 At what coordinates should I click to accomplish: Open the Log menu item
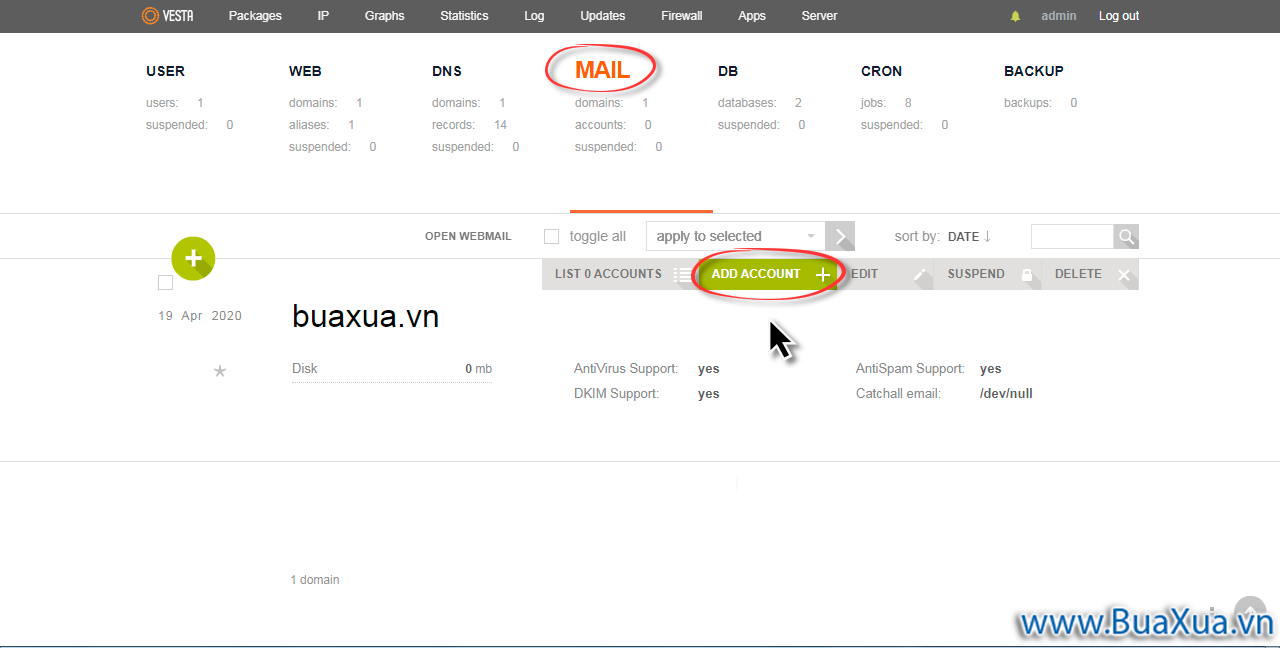tap(534, 16)
